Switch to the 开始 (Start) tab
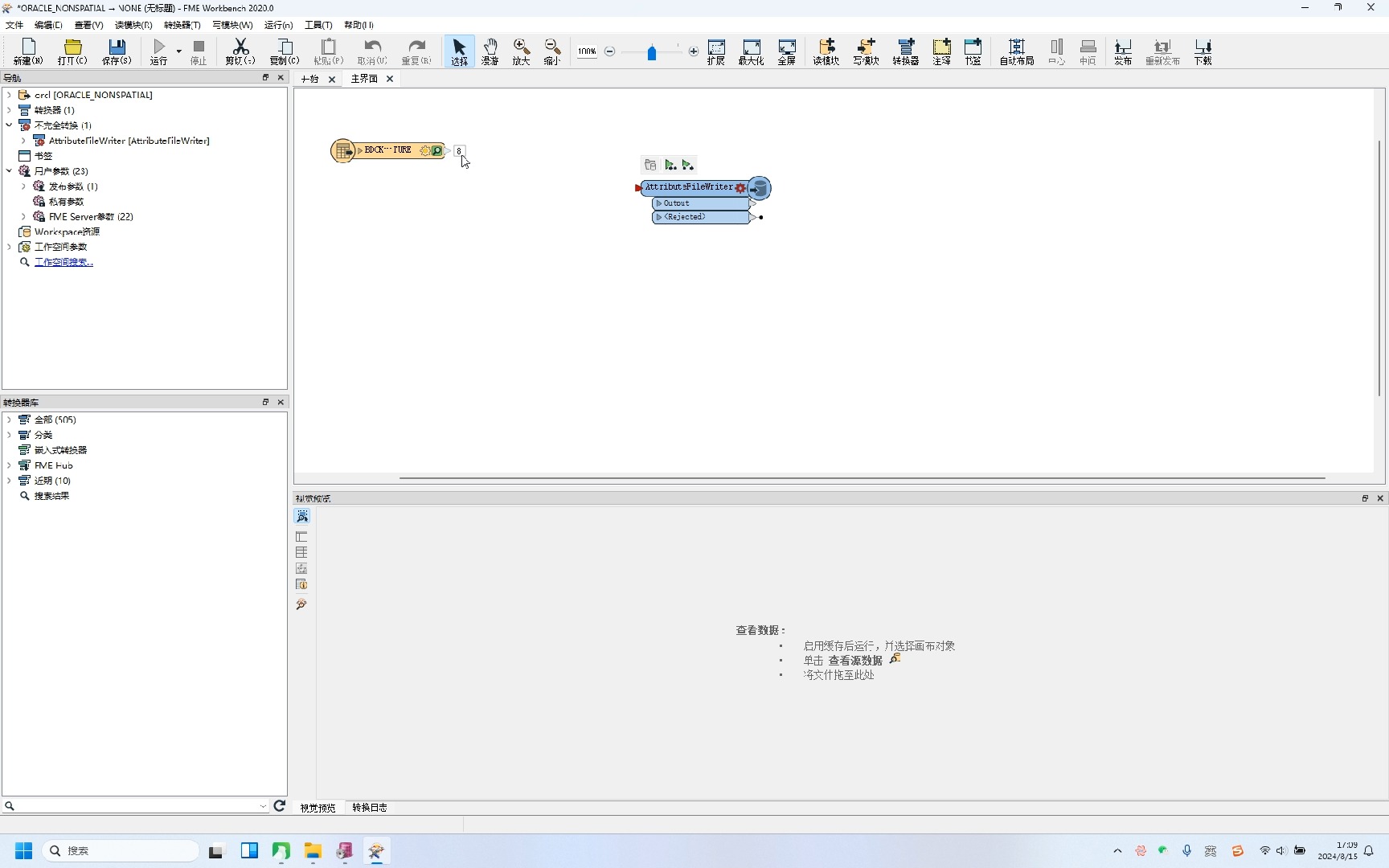Screen dimensions: 1389x868 click(310, 79)
